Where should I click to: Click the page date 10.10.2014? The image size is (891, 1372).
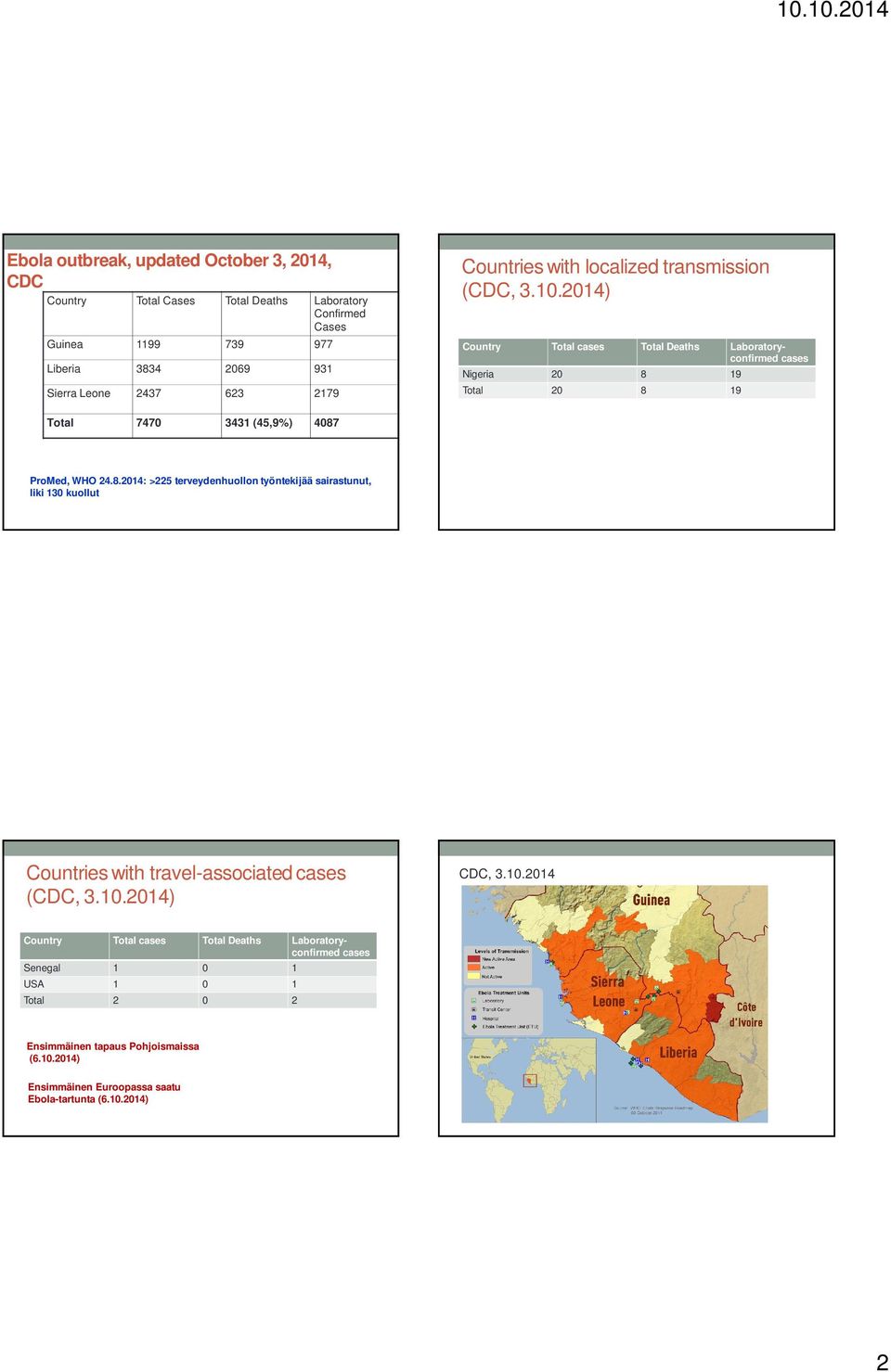tap(832, 10)
